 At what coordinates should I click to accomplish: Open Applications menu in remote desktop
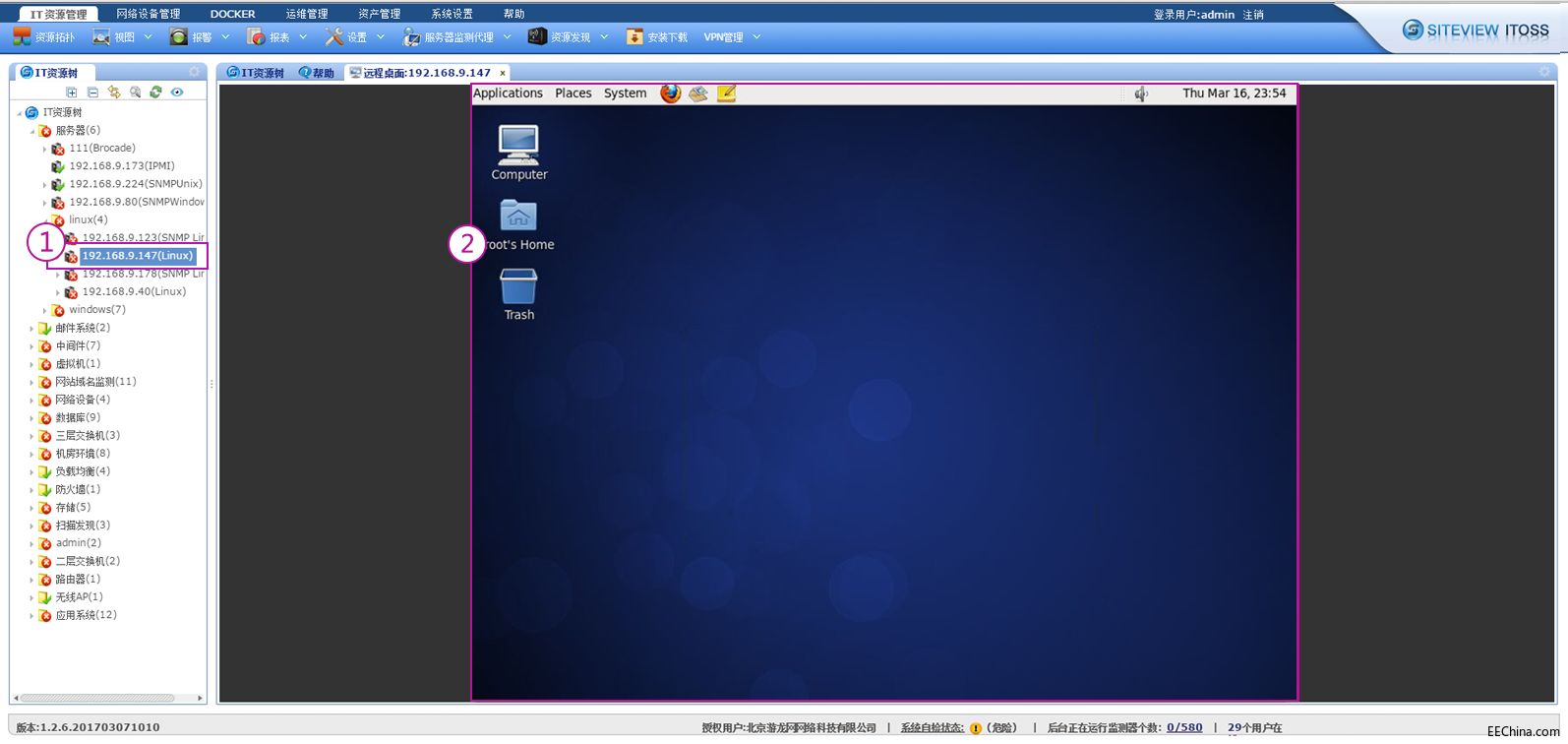(x=508, y=93)
